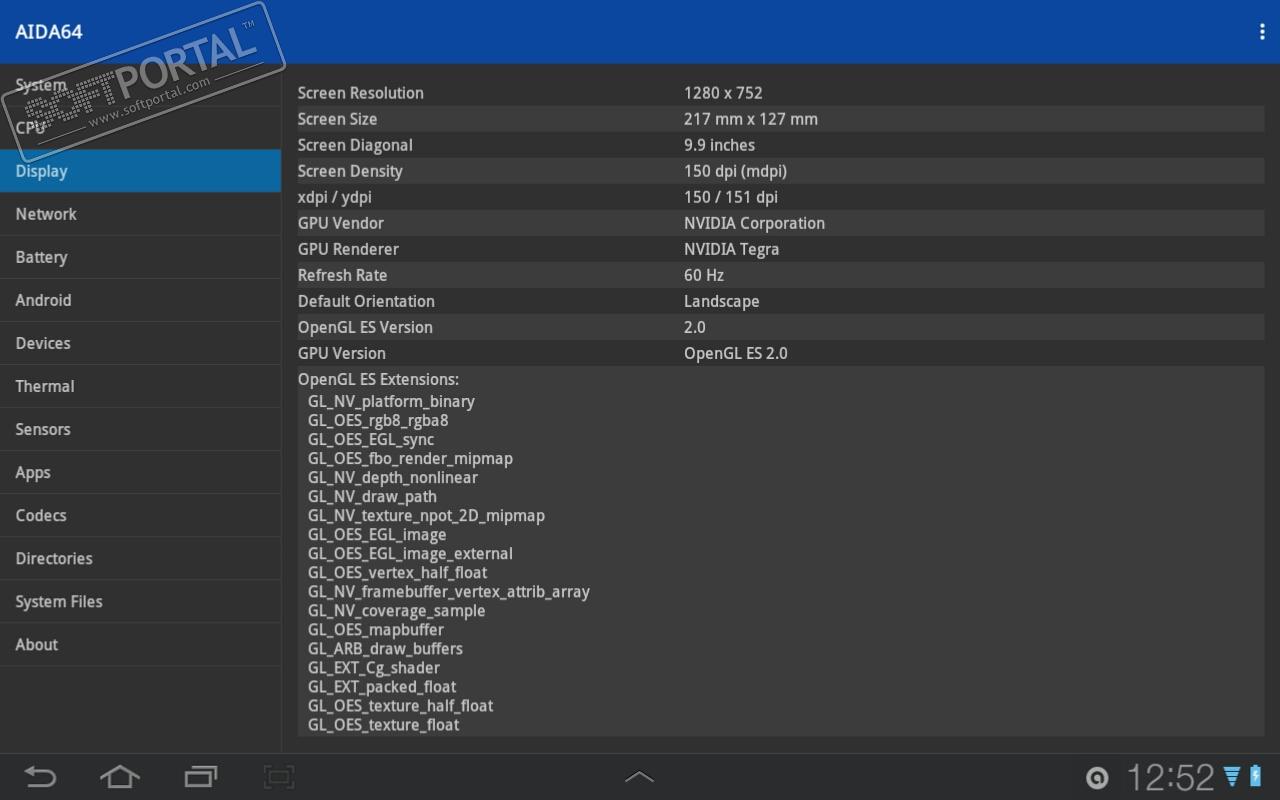View the Directories section
Image resolution: width=1280 pixels, height=800 pixels.
pyautogui.click(x=140, y=558)
